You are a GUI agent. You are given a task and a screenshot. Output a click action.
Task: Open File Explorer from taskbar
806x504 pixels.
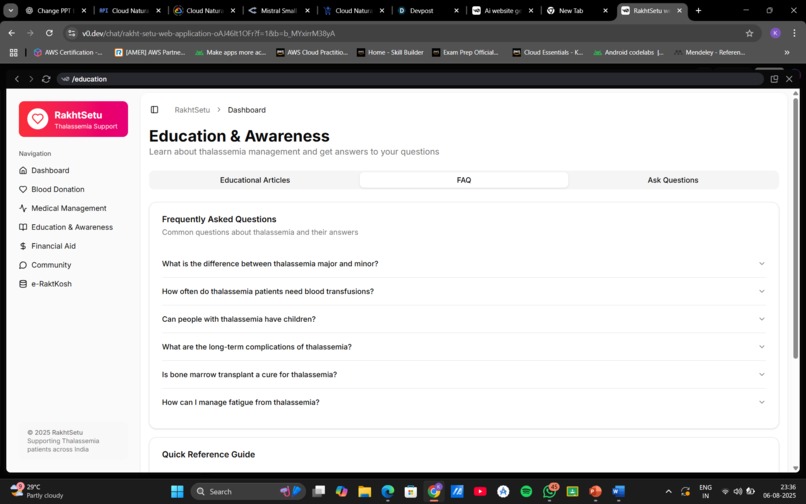click(x=364, y=492)
